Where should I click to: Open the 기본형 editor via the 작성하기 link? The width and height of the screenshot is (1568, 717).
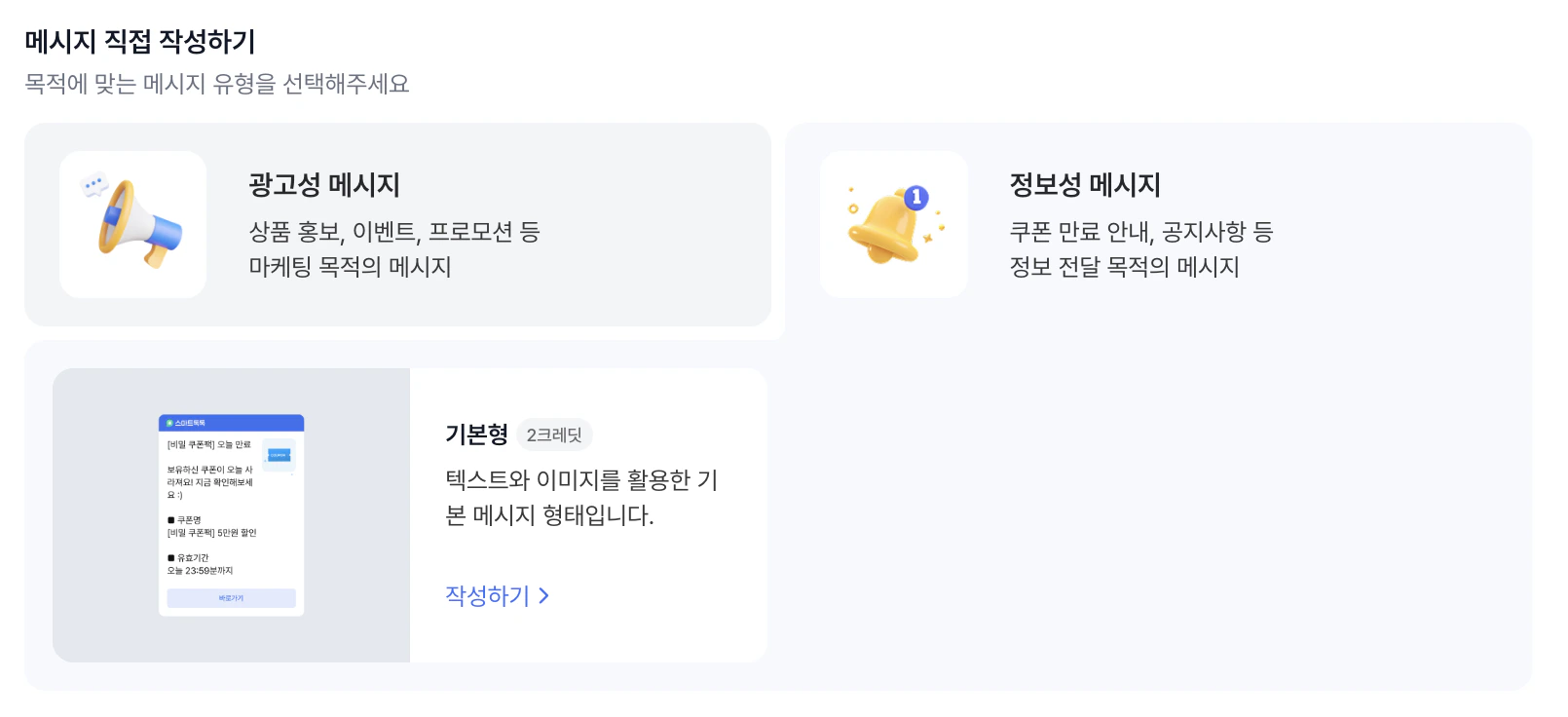click(x=488, y=596)
